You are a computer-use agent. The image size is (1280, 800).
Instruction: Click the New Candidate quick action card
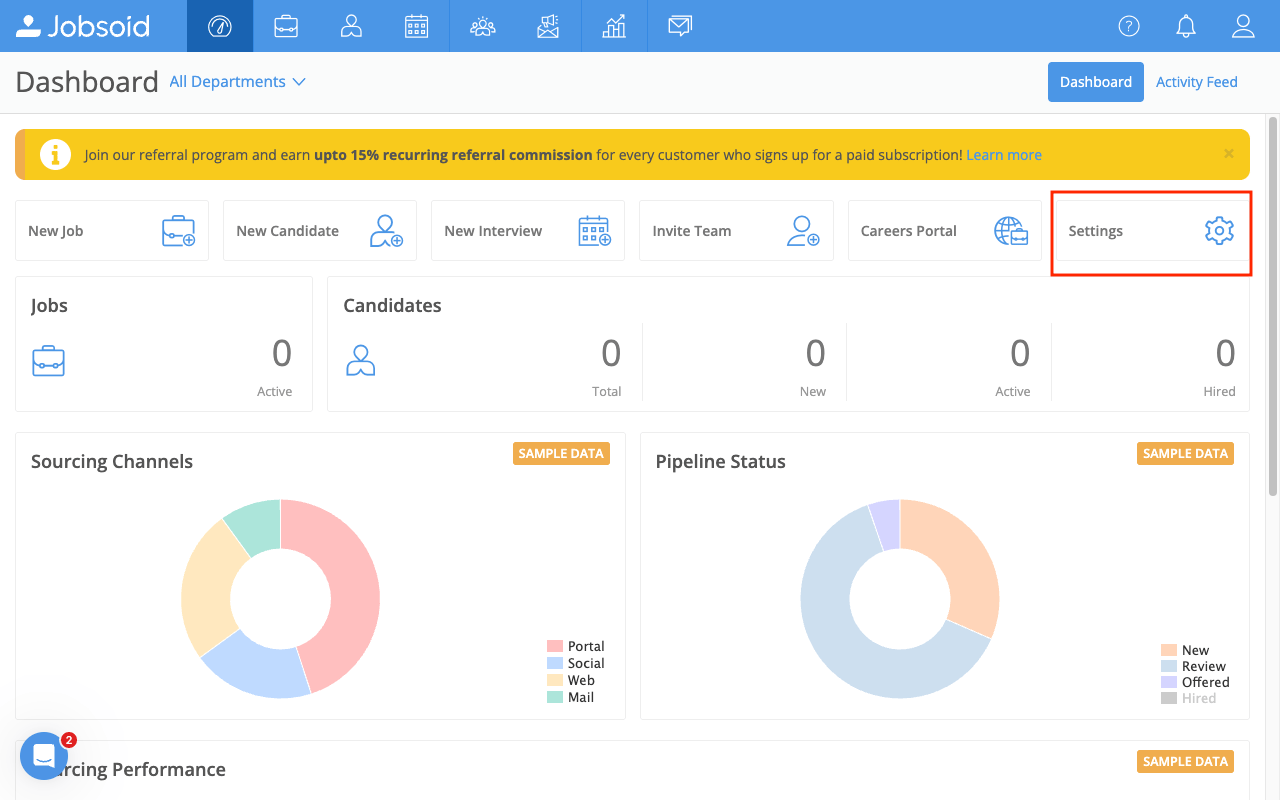[320, 231]
